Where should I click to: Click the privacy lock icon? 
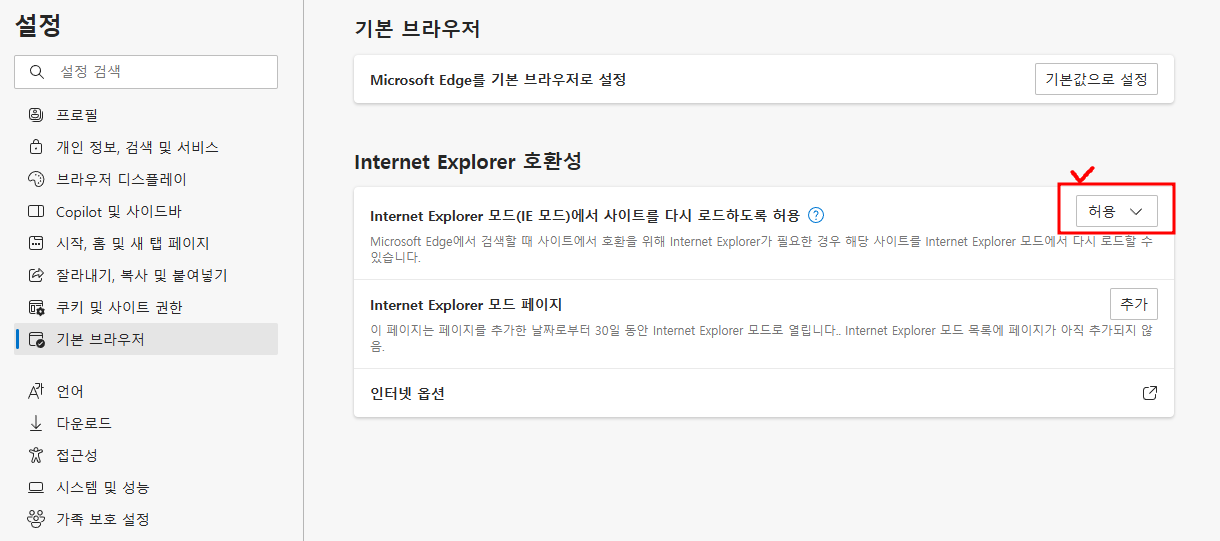coord(37,147)
